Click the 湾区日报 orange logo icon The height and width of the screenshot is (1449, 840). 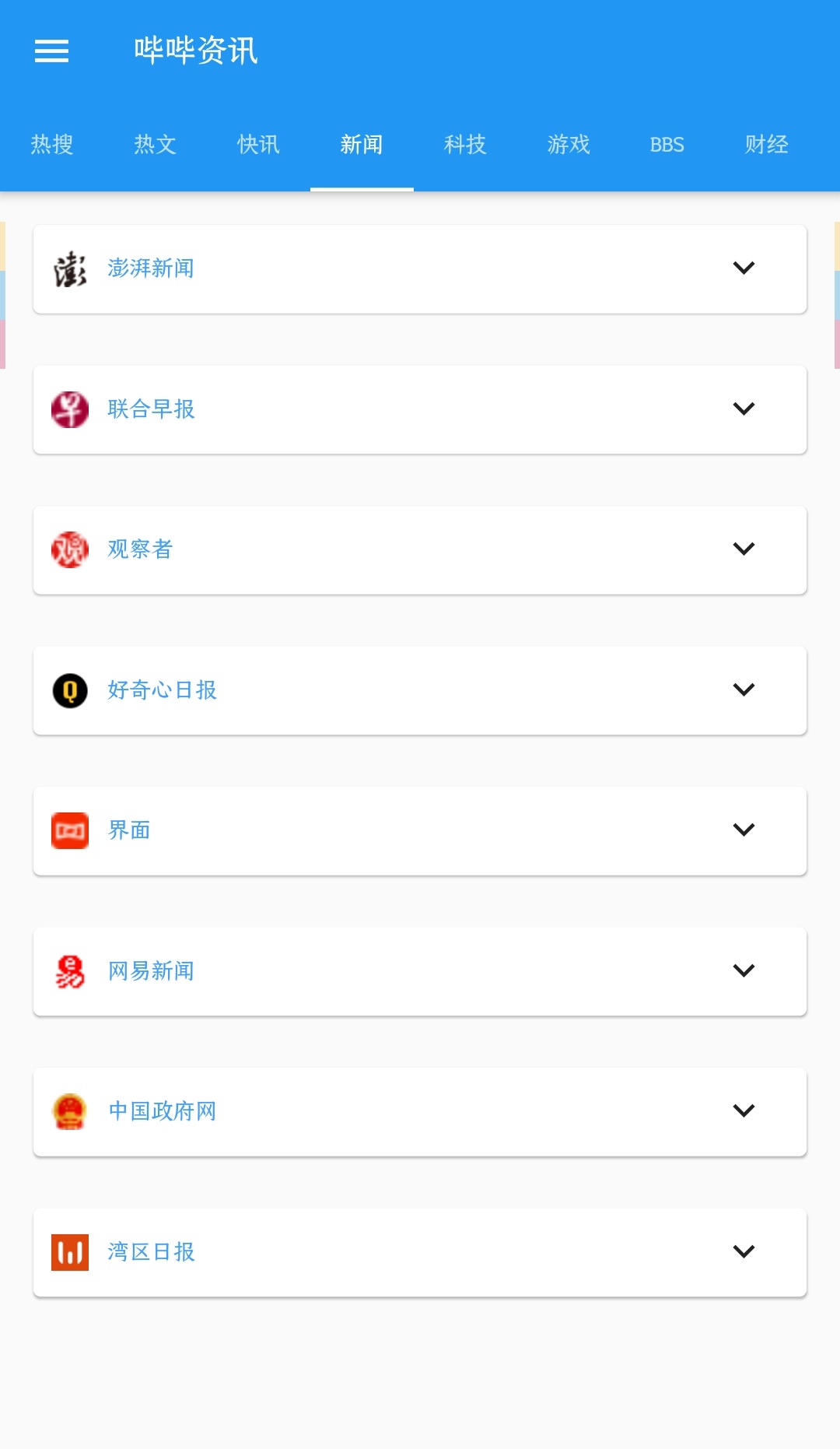(70, 1252)
